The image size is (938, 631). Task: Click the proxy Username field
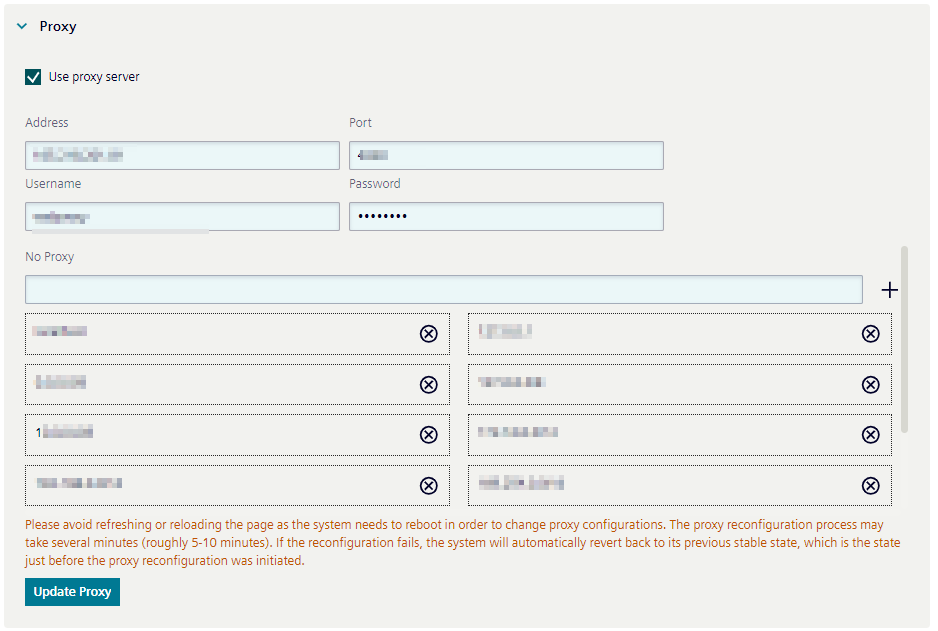coord(182,216)
